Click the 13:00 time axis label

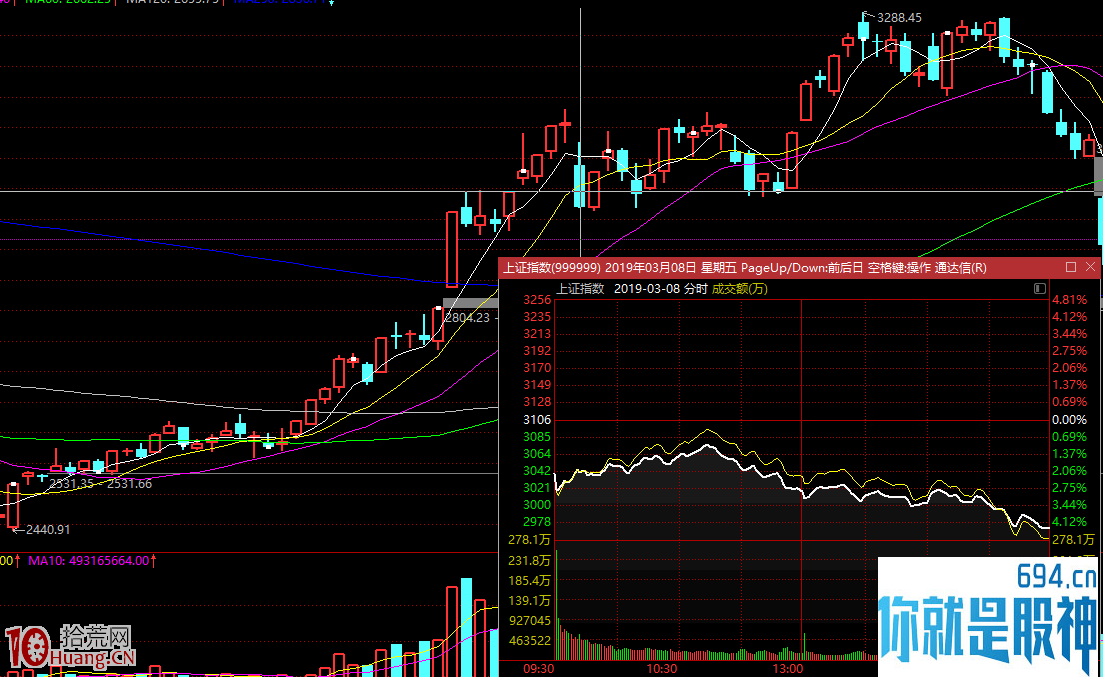tap(788, 669)
